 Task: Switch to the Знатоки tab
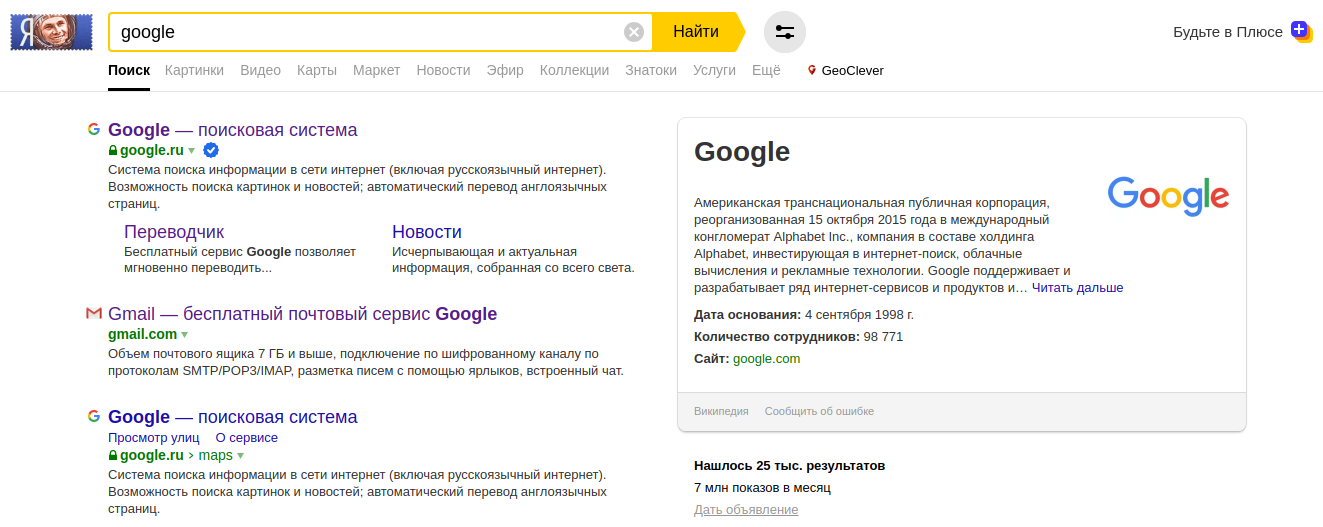tap(651, 71)
